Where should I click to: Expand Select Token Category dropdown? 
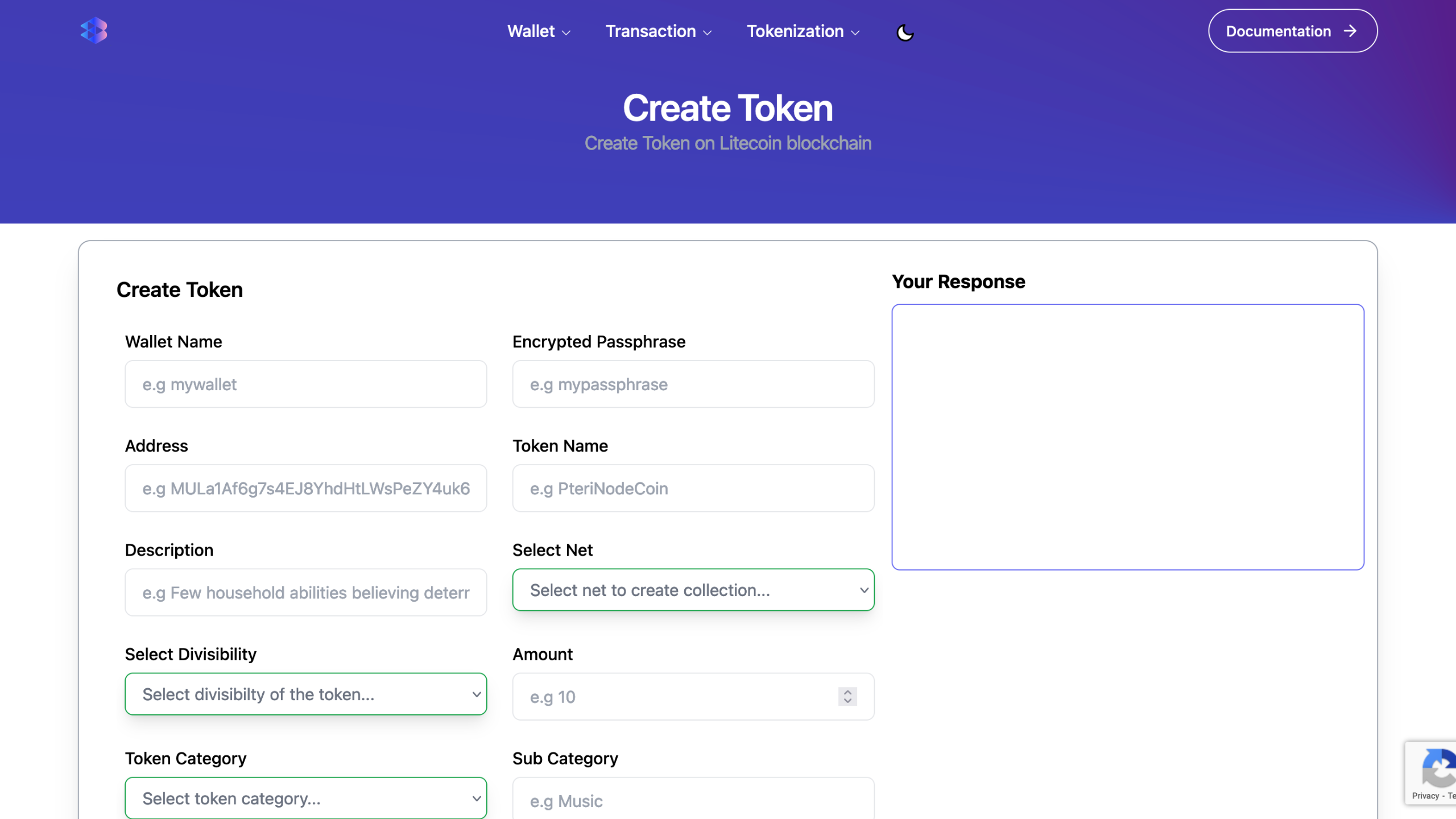(x=306, y=798)
